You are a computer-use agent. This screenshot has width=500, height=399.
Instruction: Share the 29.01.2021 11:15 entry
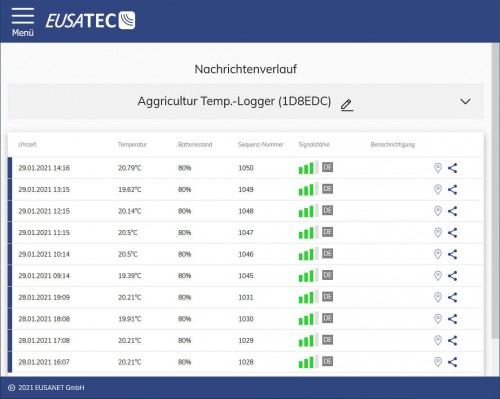[x=452, y=232]
